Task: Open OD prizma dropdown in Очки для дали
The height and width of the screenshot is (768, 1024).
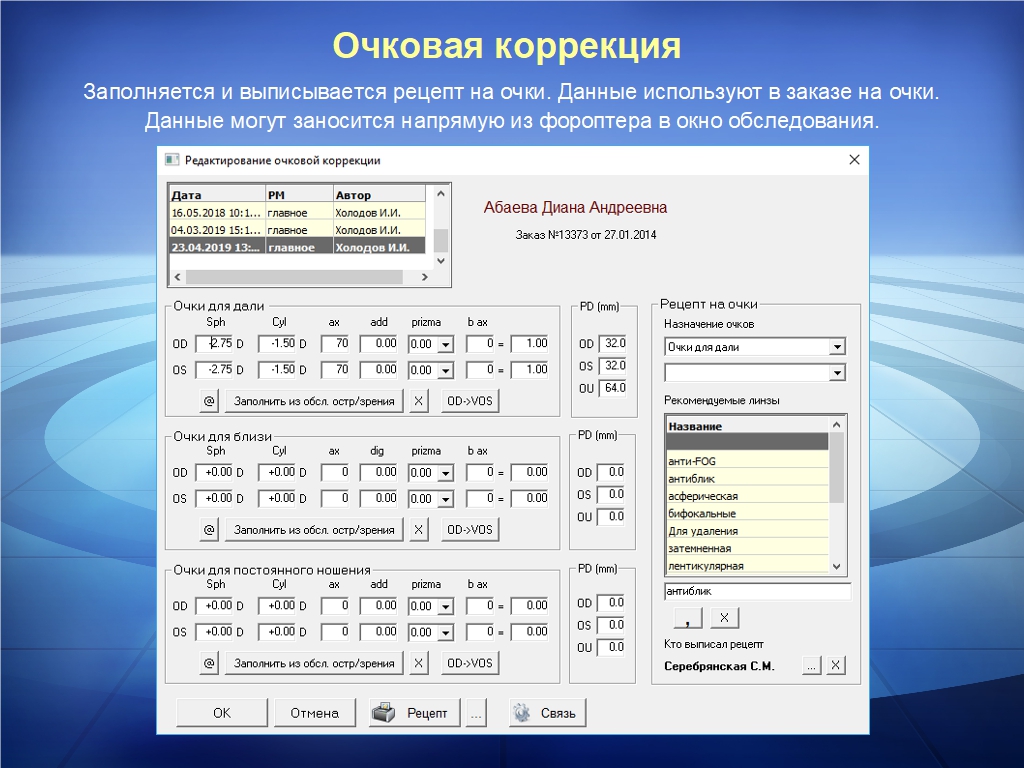Action: (x=445, y=344)
